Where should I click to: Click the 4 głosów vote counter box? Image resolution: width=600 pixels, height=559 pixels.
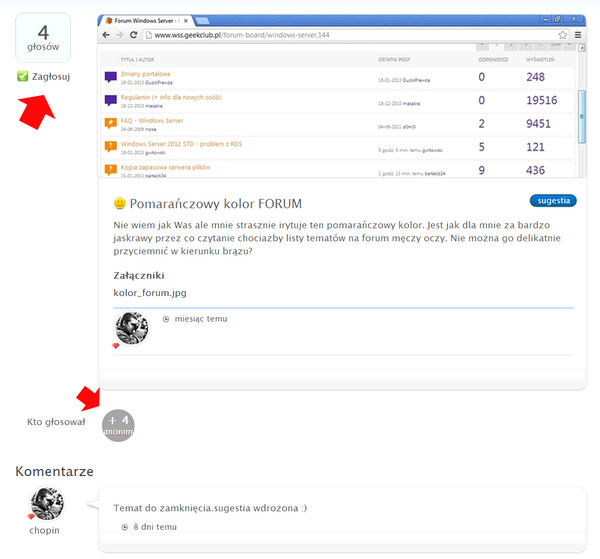tap(43, 37)
